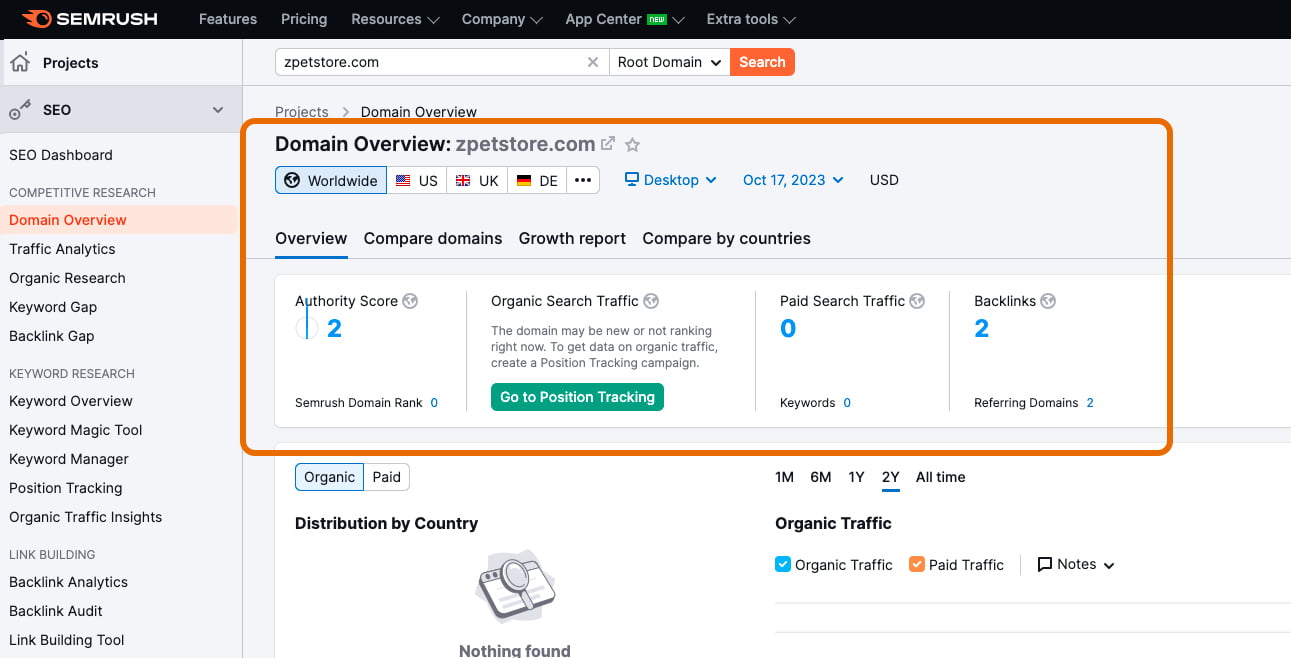The width and height of the screenshot is (1291, 658).
Task: Click the Referring Domains value 2
Action: click(1090, 403)
